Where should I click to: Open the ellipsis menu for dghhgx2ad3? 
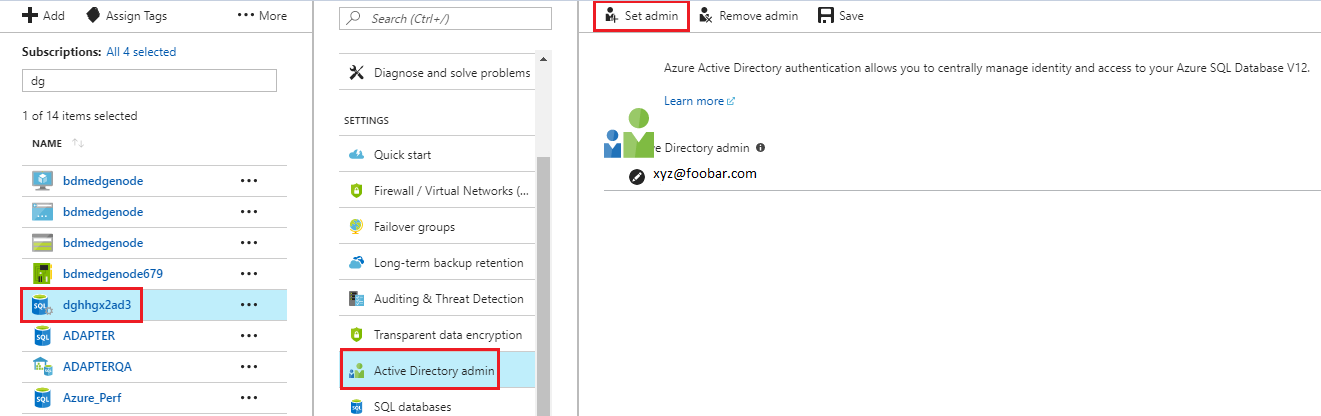(249, 305)
